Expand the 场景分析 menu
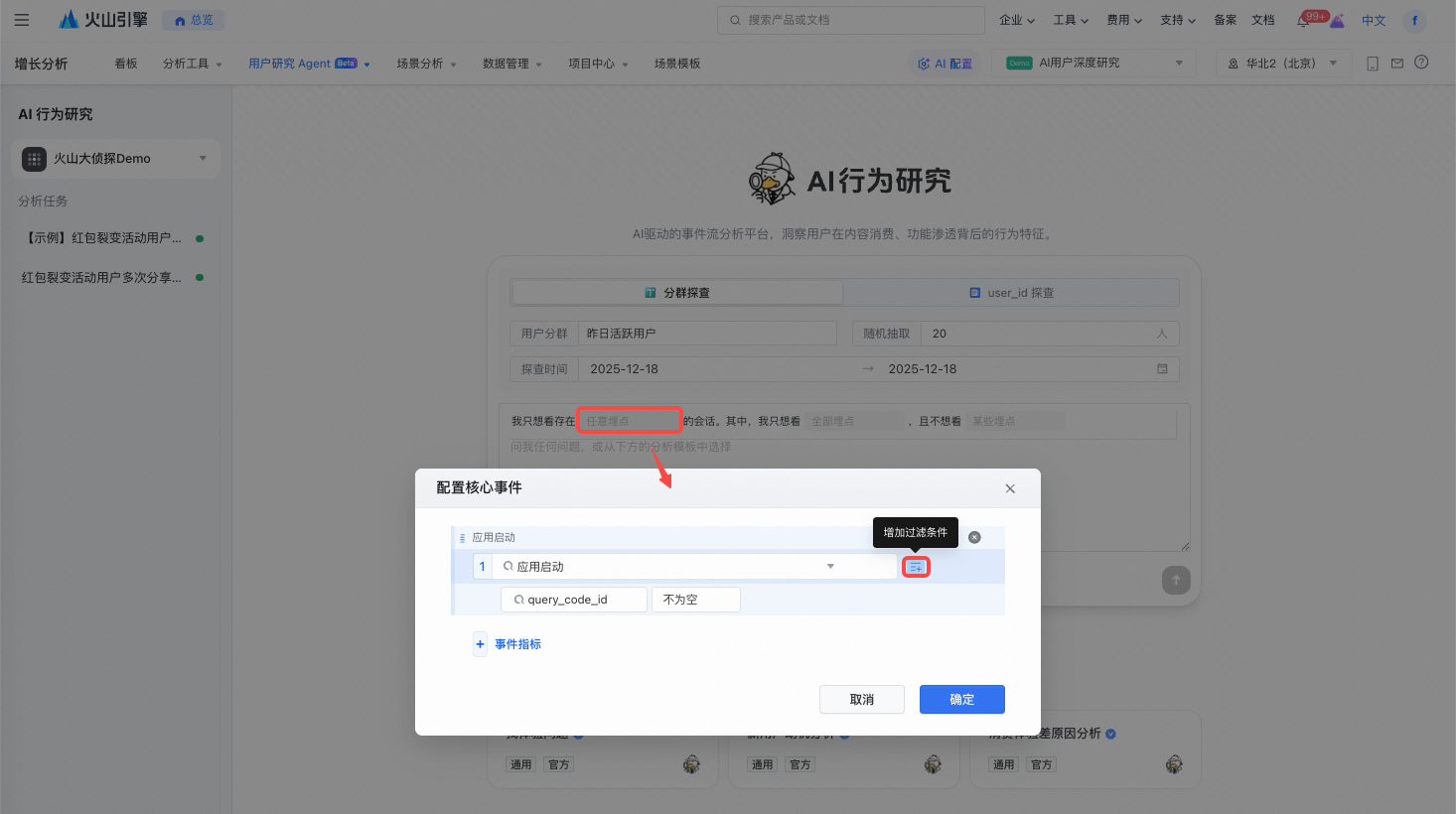The height and width of the screenshot is (814, 1456). pyautogui.click(x=427, y=64)
